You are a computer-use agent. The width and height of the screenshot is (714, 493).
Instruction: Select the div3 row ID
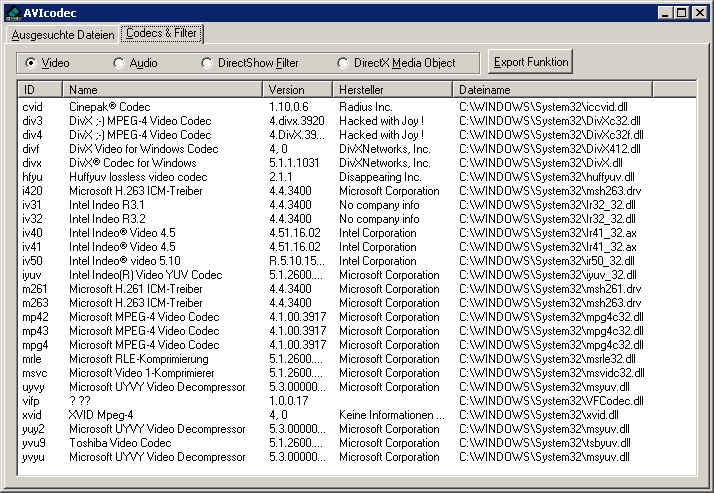click(32, 121)
